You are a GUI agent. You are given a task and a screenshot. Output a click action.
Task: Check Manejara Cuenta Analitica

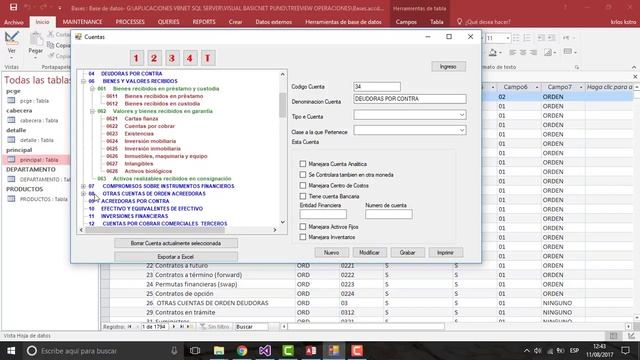tap(303, 164)
